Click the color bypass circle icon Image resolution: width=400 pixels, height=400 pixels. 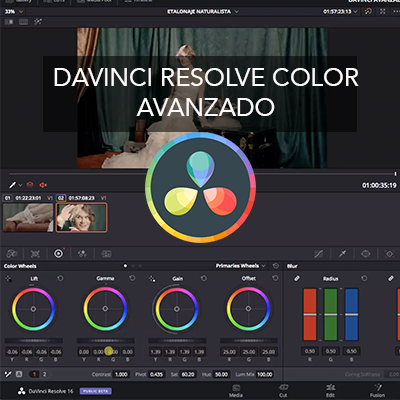point(368,11)
